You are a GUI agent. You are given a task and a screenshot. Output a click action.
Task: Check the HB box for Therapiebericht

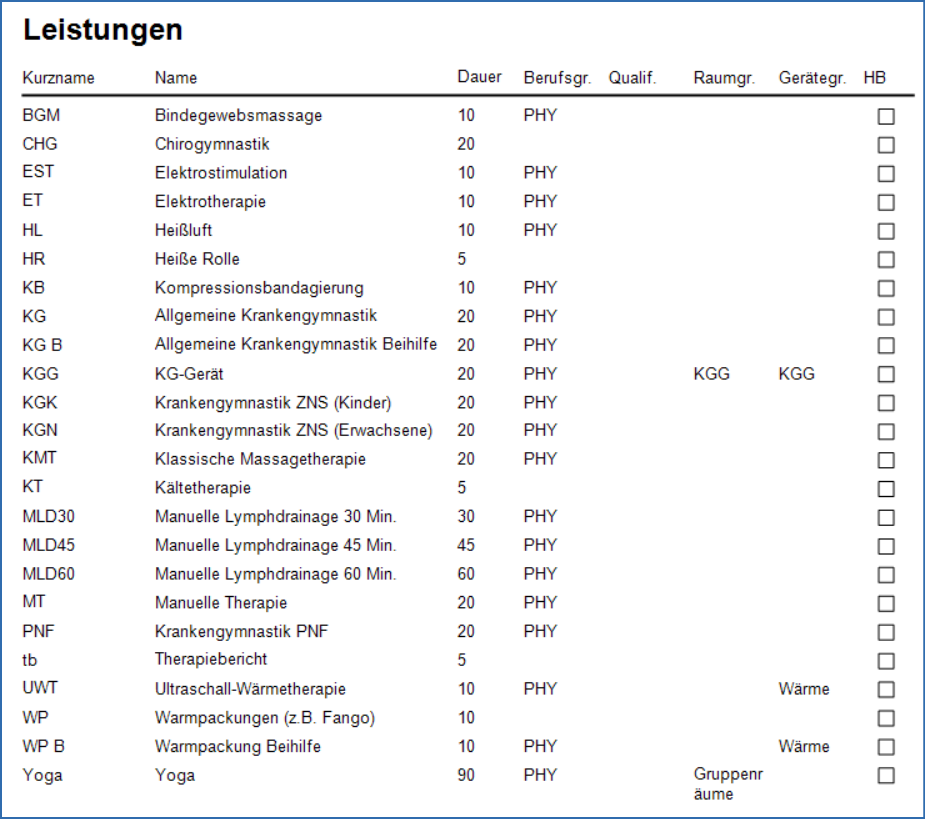coord(884,660)
